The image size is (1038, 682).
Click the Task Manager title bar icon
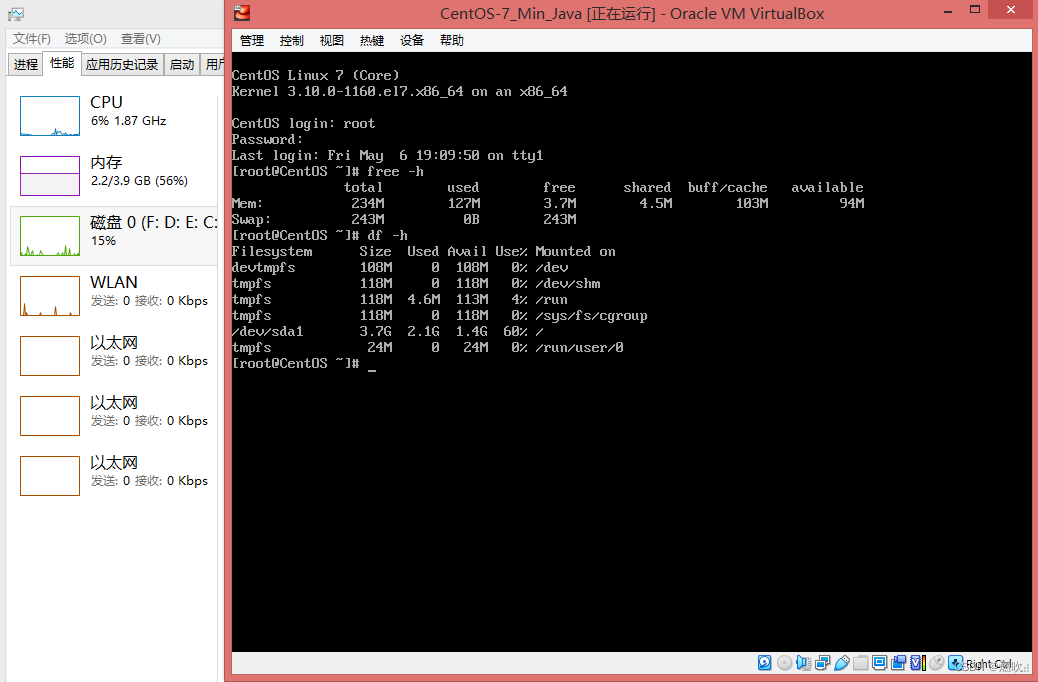point(16,14)
